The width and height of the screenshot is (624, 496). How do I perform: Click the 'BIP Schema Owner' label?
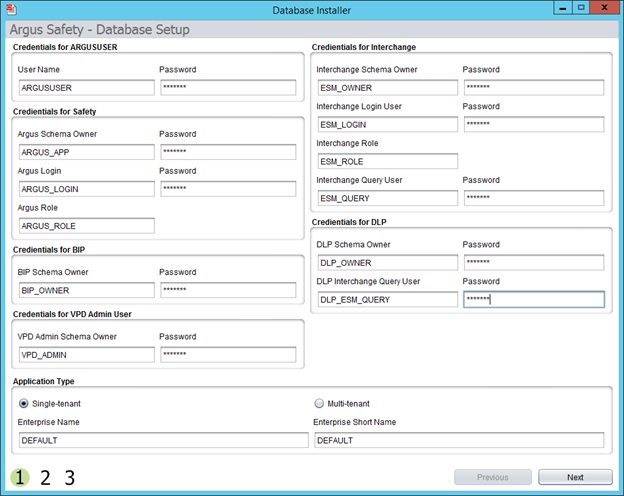[x=53, y=272]
